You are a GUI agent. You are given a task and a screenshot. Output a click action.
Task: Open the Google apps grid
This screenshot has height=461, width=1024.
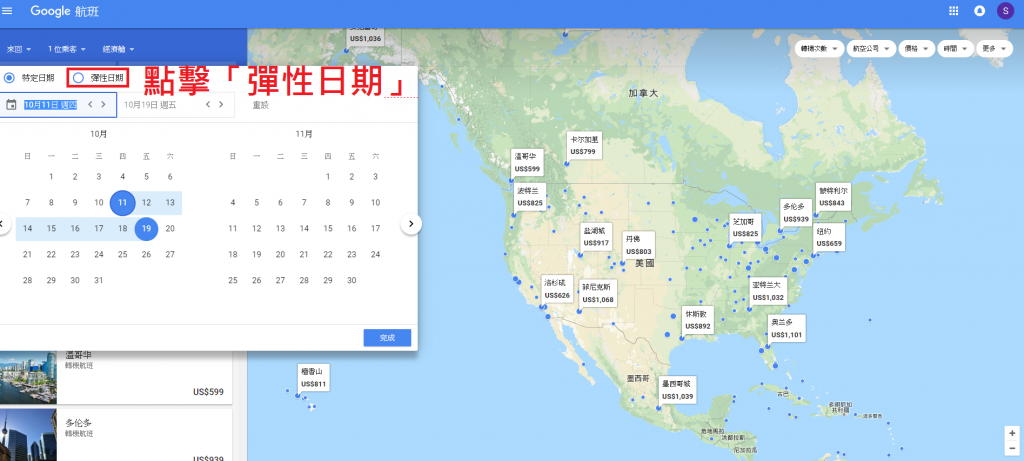[953, 10]
